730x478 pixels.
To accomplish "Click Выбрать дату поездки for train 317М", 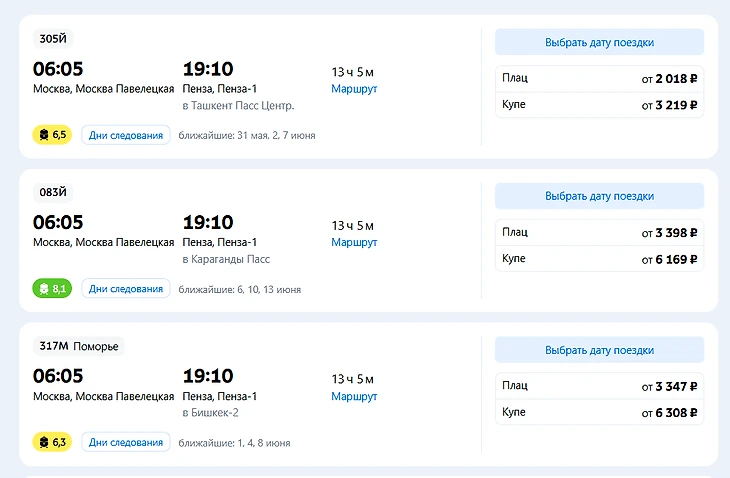I will (599, 350).
